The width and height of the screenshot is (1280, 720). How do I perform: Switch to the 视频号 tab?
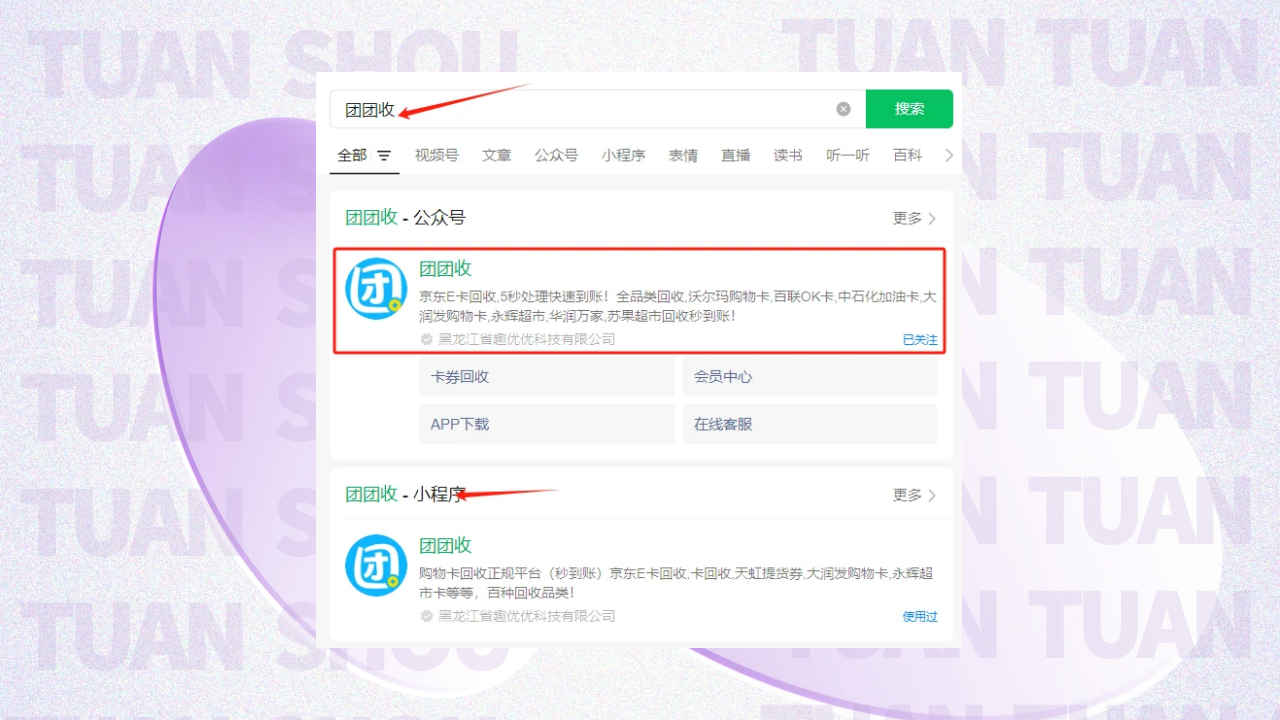coord(436,155)
